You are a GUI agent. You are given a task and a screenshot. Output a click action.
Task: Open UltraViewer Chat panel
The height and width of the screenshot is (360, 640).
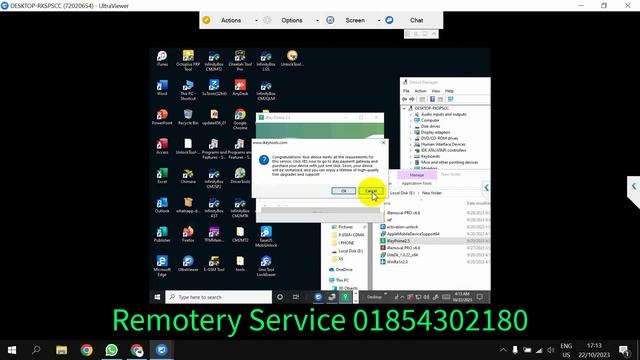[416, 20]
